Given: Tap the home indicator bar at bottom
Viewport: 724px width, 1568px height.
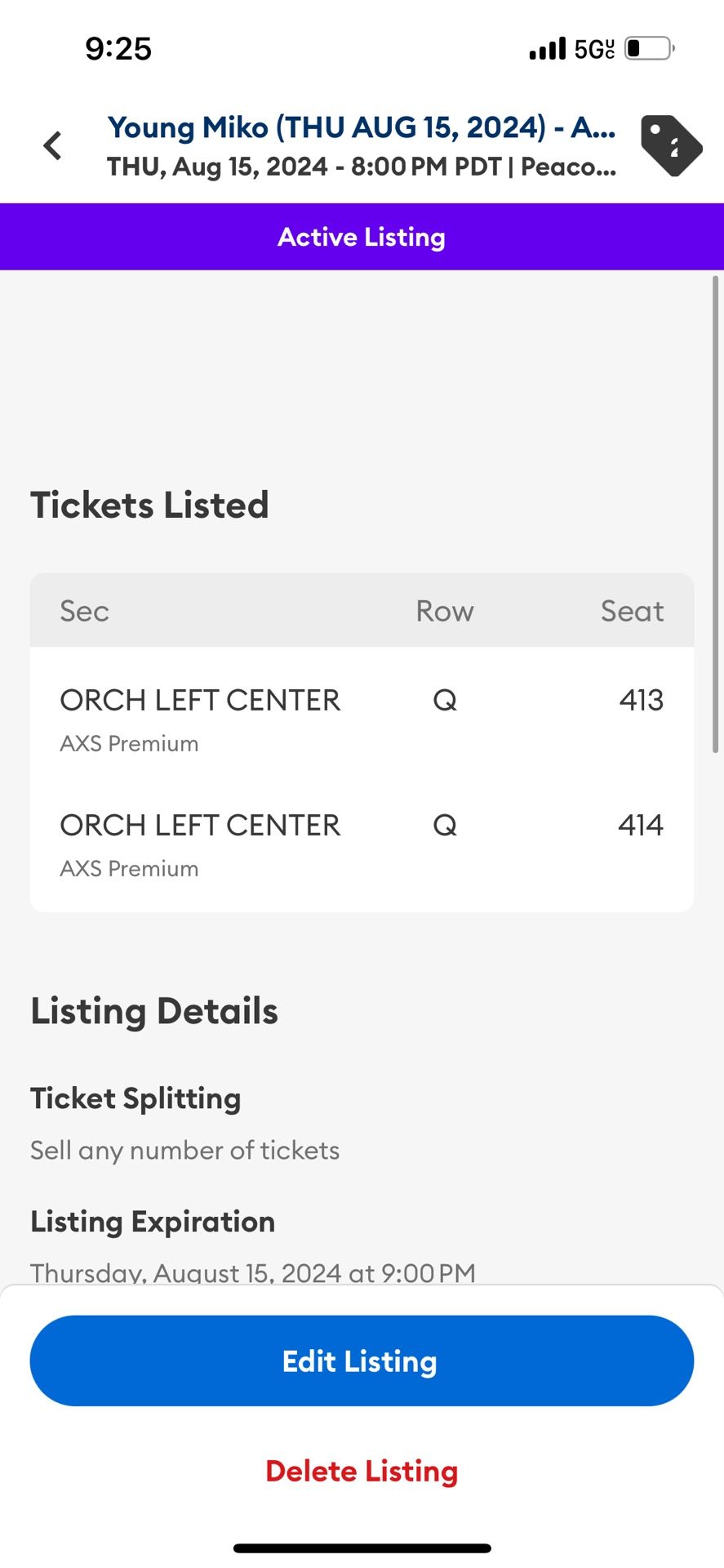Looking at the screenshot, I should pyautogui.click(x=362, y=1548).
